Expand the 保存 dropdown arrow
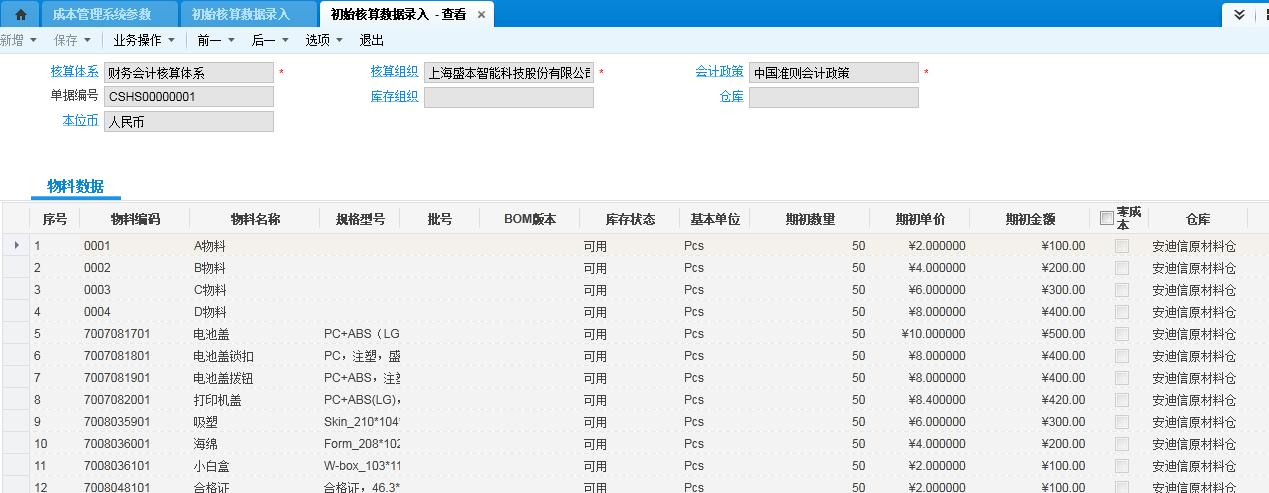Image resolution: width=1269 pixels, height=493 pixels. (88, 41)
